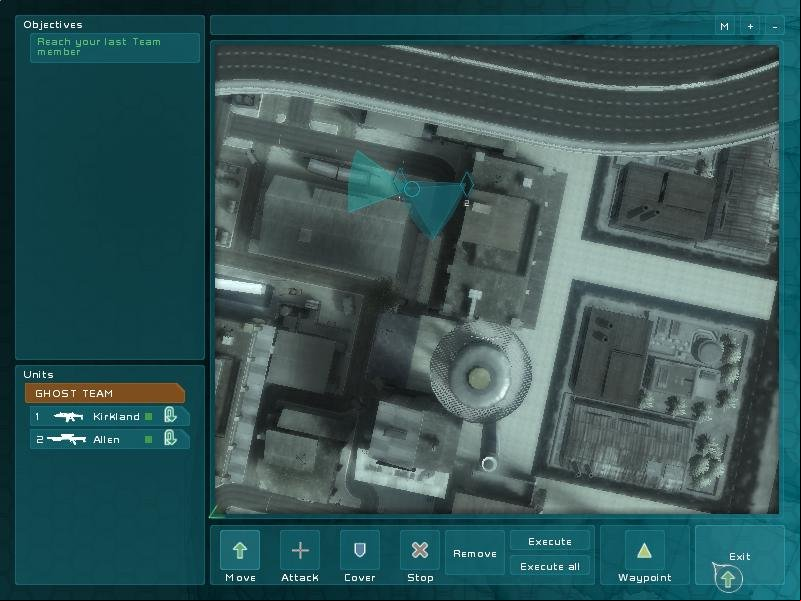Select the GHOST TEAM group header
This screenshot has height=601, width=801.
(104, 394)
